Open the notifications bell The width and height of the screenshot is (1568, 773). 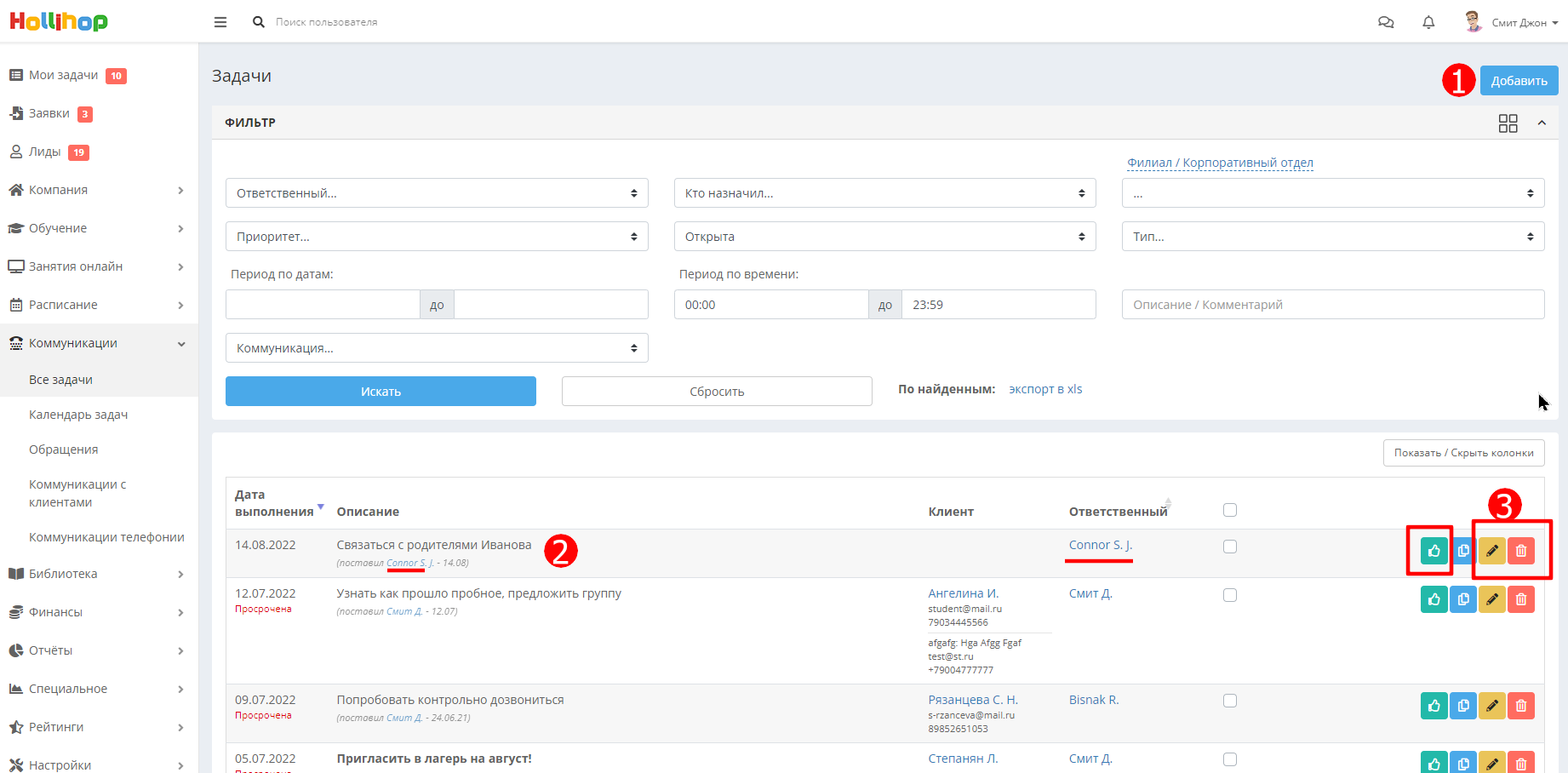tap(1428, 22)
